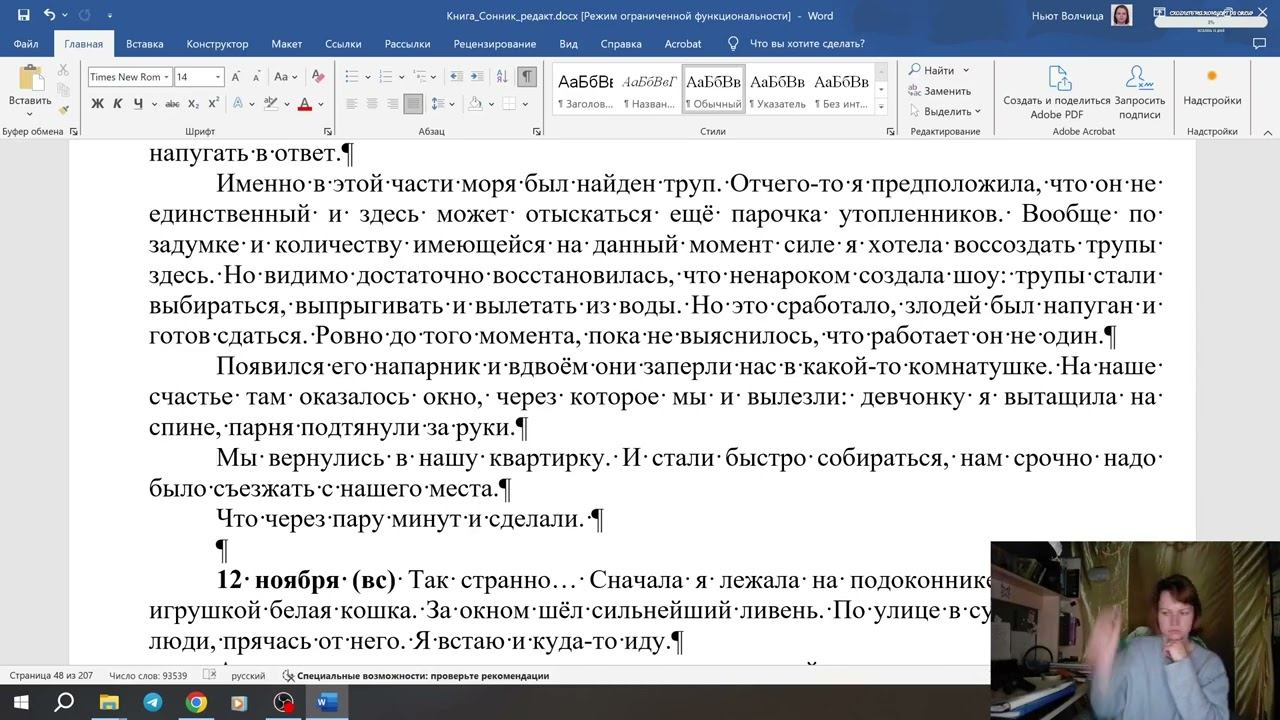The height and width of the screenshot is (720, 1280).
Task: Open Windows search in the taskbar
Action: point(64,702)
